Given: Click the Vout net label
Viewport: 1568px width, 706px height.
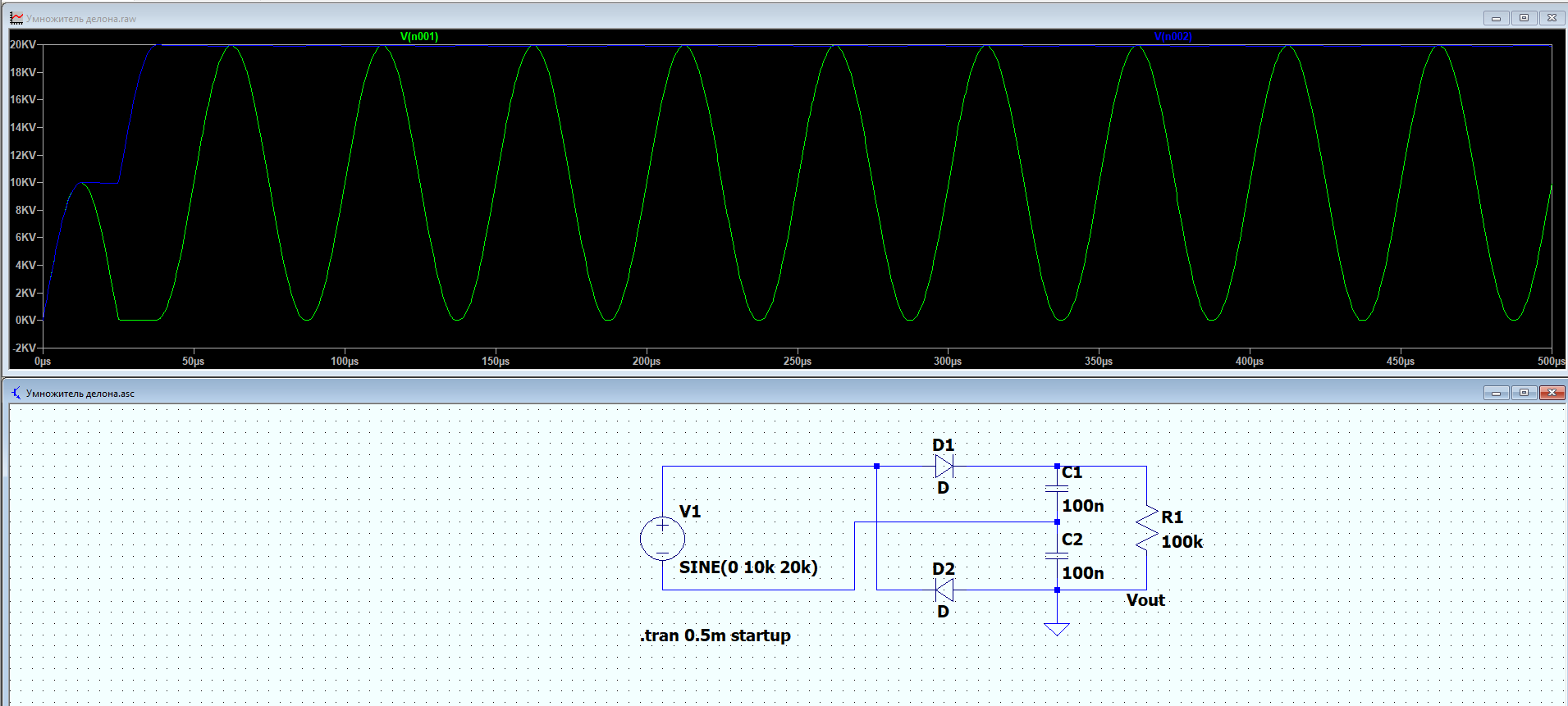Looking at the screenshot, I should coord(1145,600).
